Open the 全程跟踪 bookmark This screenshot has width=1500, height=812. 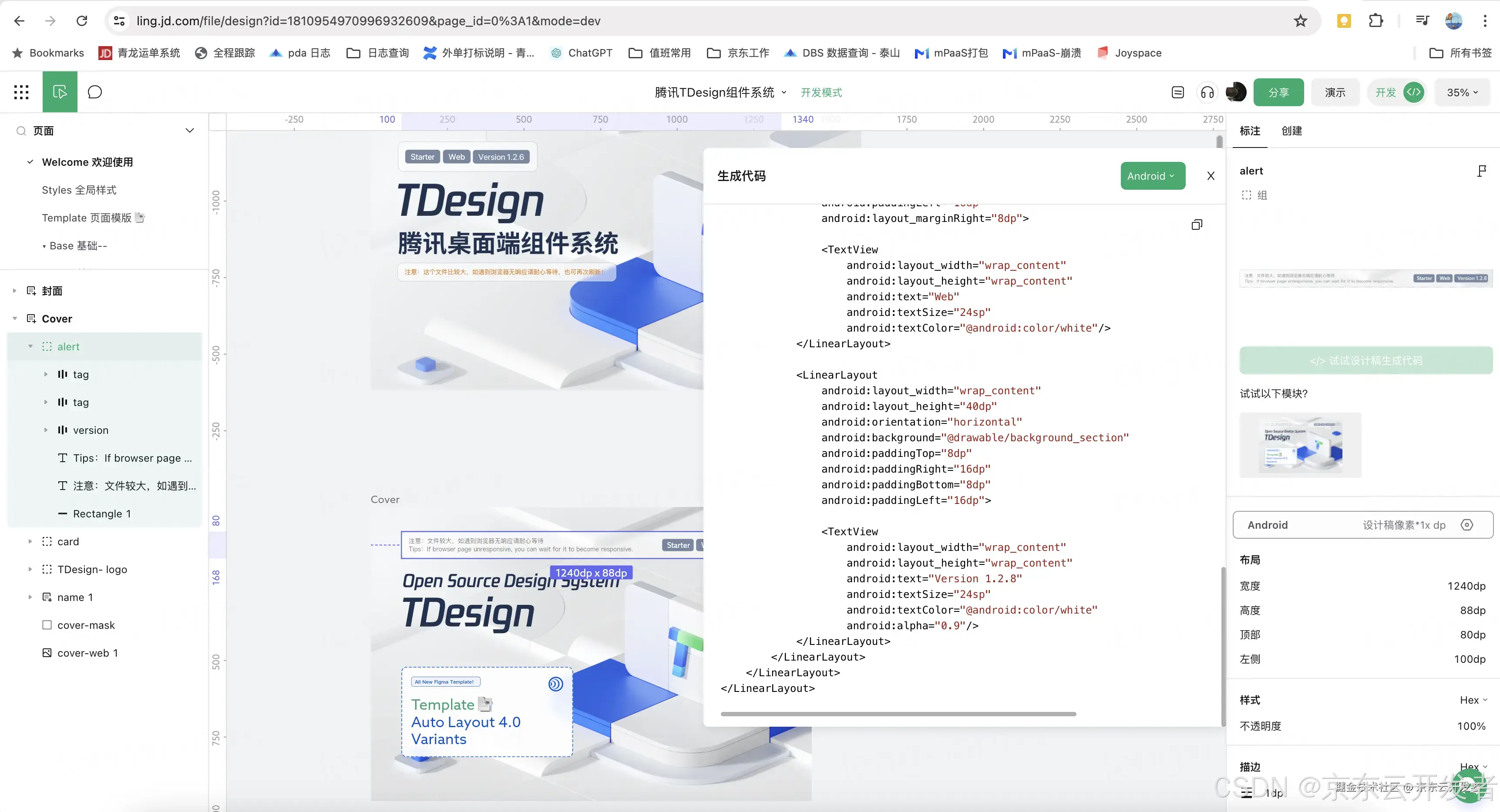pos(225,53)
